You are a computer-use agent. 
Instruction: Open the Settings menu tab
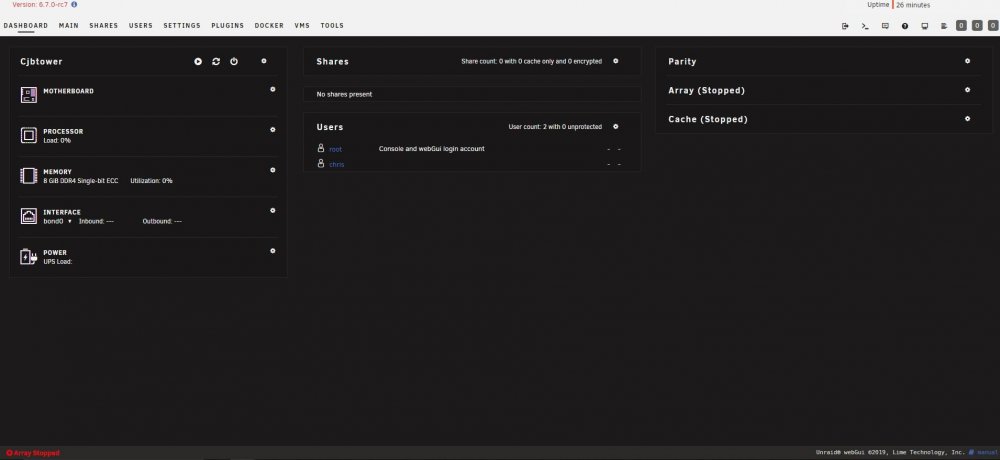pyautogui.click(x=182, y=26)
